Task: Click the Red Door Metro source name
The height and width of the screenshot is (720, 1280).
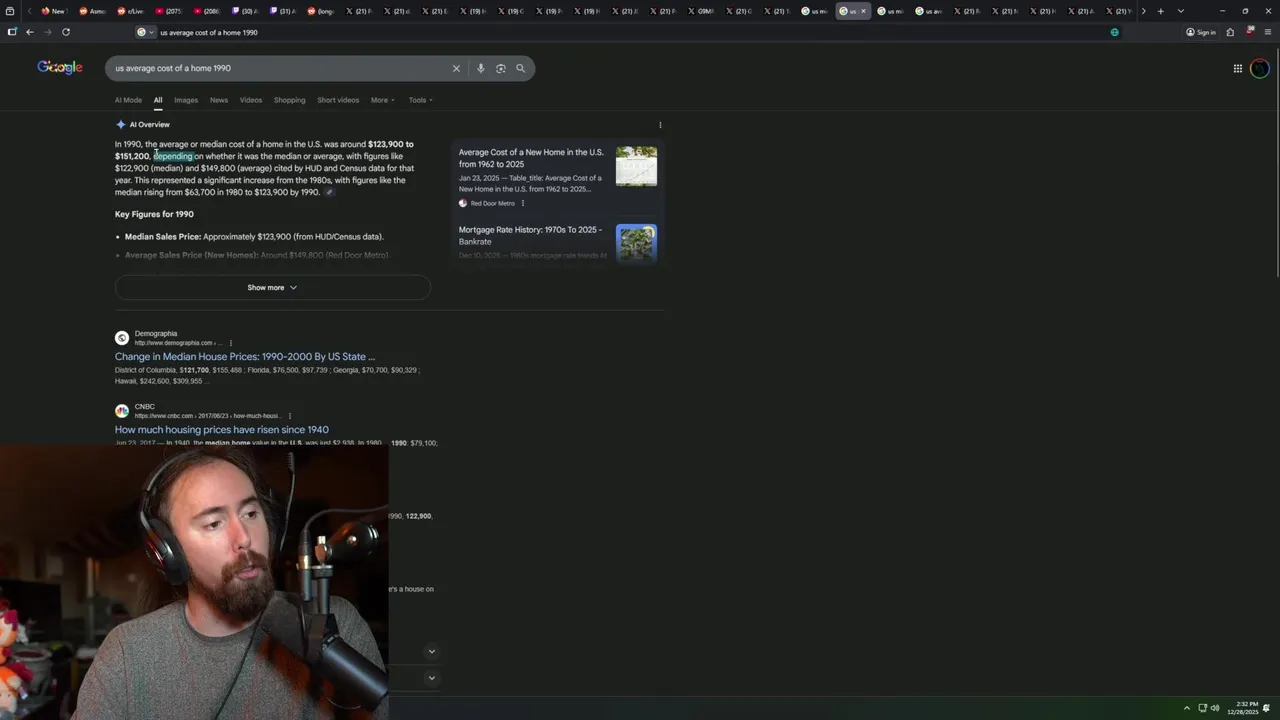Action: pos(493,203)
